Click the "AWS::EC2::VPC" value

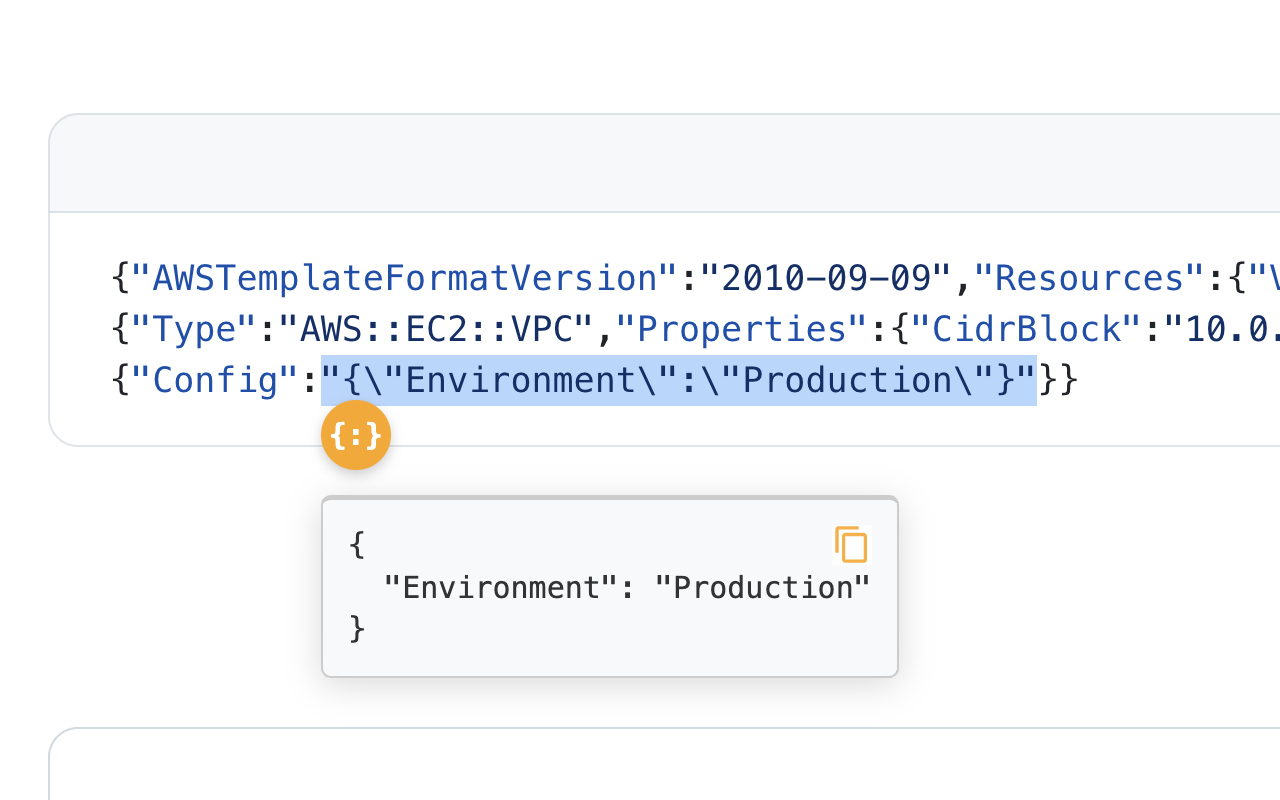[435, 329]
